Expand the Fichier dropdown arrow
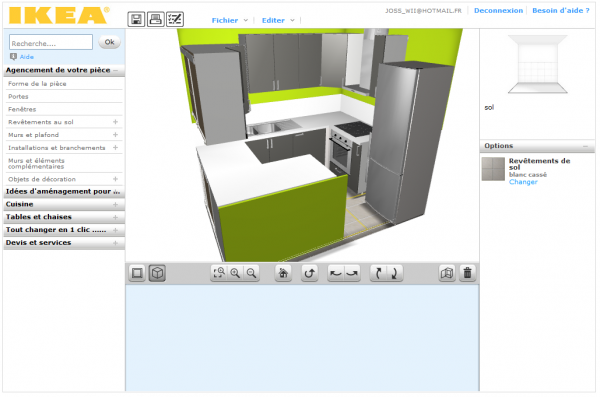The image size is (600, 397). 246,20
